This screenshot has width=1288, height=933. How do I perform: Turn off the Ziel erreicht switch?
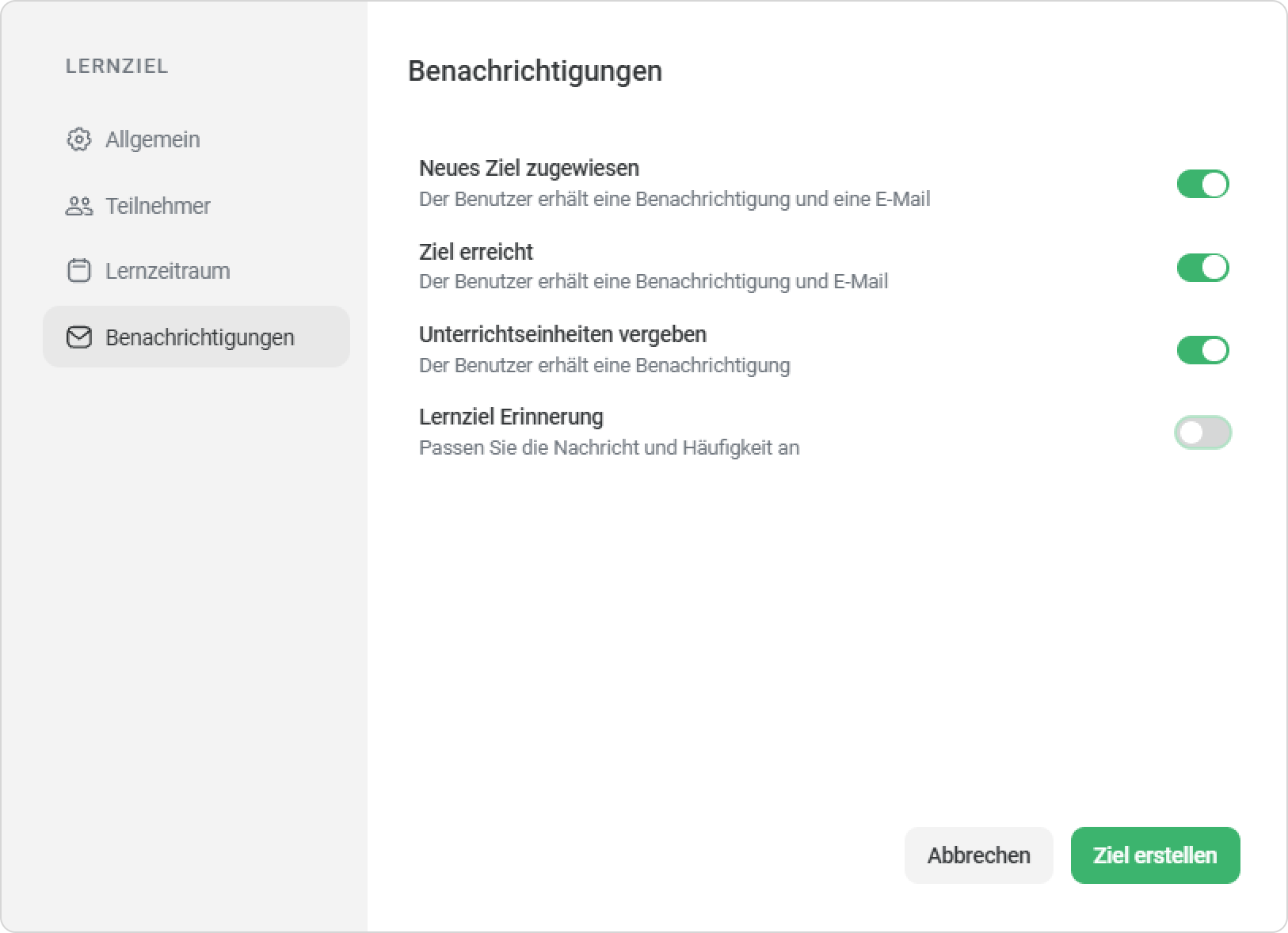tap(1202, 268)
